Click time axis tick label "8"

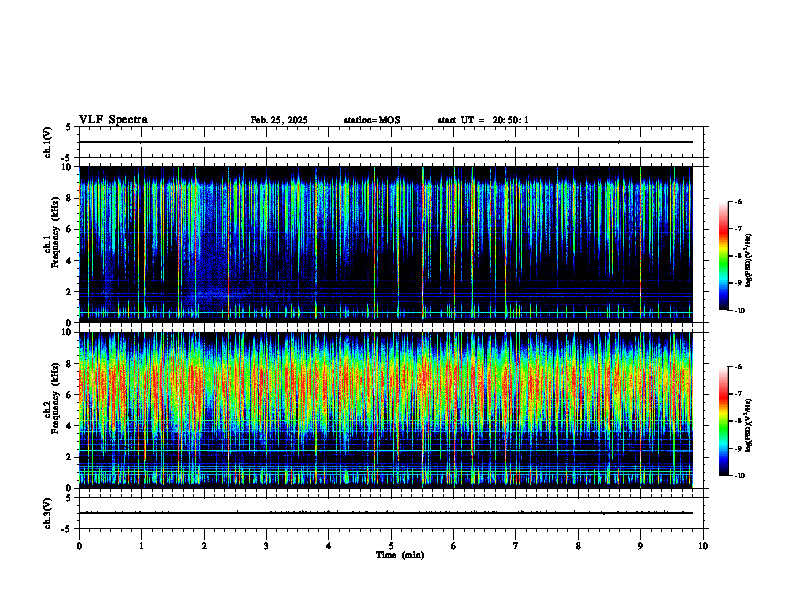[x=578, y=546]
